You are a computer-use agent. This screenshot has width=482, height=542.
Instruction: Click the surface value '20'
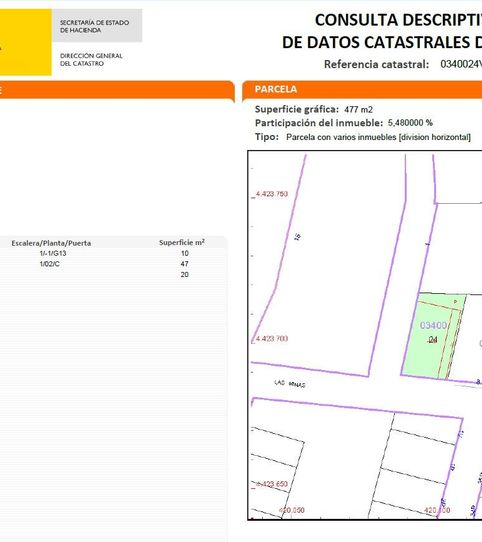(x=184, y=275)
